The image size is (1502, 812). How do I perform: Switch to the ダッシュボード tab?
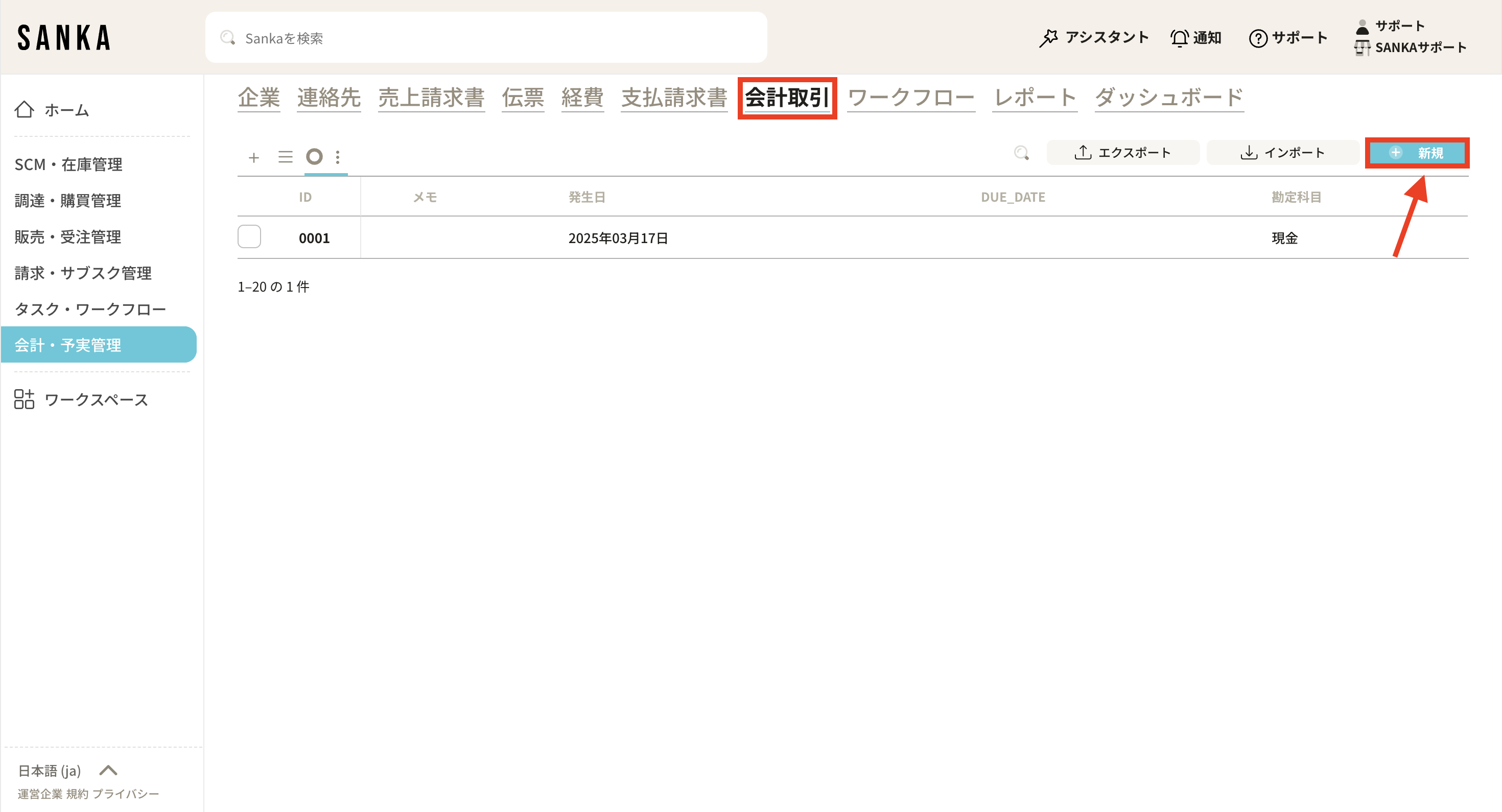coord(1168,98)
